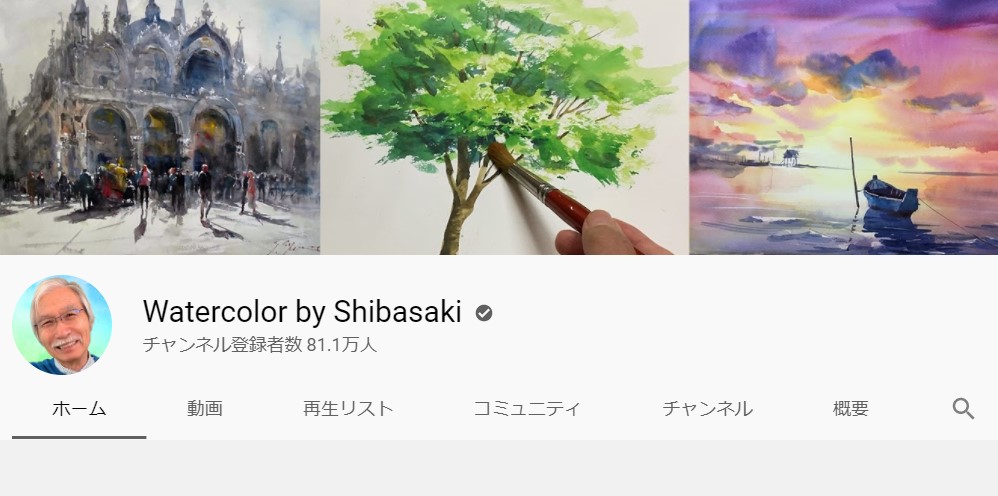Click the blue boat in sunset painting
The width and height of the screenshot is (998, 496).
click(890, 195)
